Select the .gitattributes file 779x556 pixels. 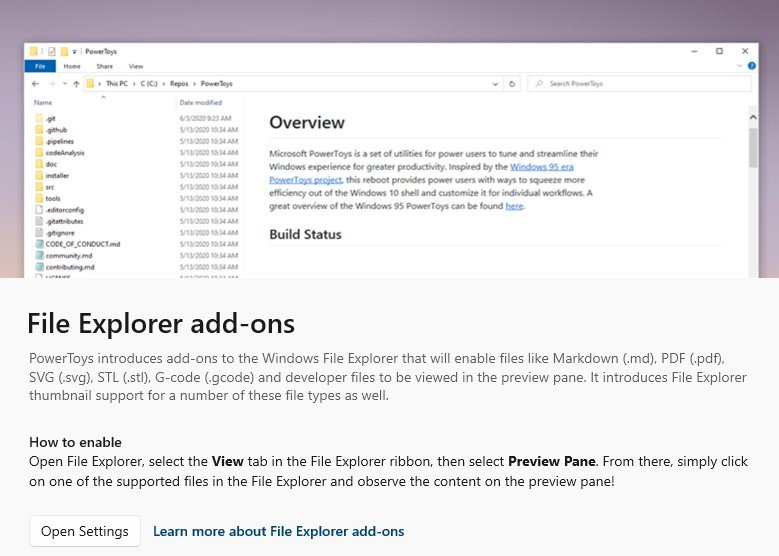click(65, 221)
